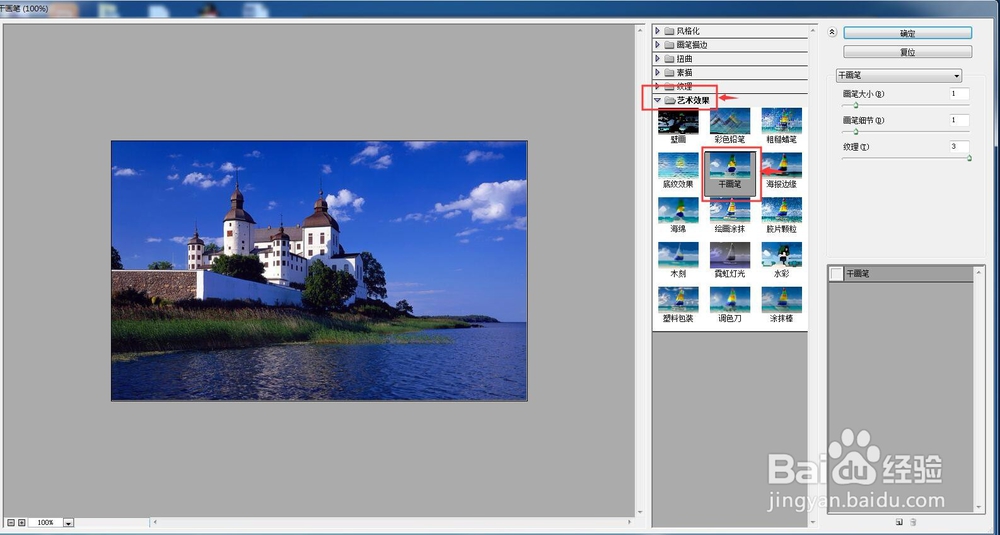The width and height of the screenshot is (1000, 535).
Task: Click the preview vertical scrollbar
Action: click(x=640, y=271)
